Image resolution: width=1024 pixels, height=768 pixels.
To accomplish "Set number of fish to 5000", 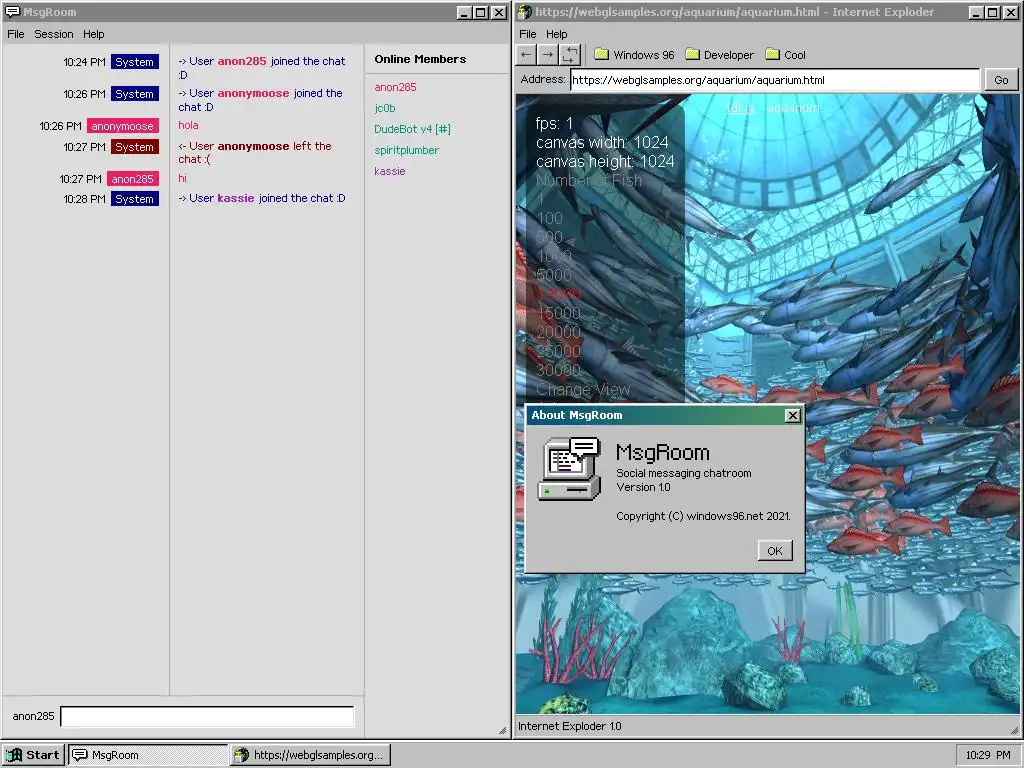I will click(553, 275).
